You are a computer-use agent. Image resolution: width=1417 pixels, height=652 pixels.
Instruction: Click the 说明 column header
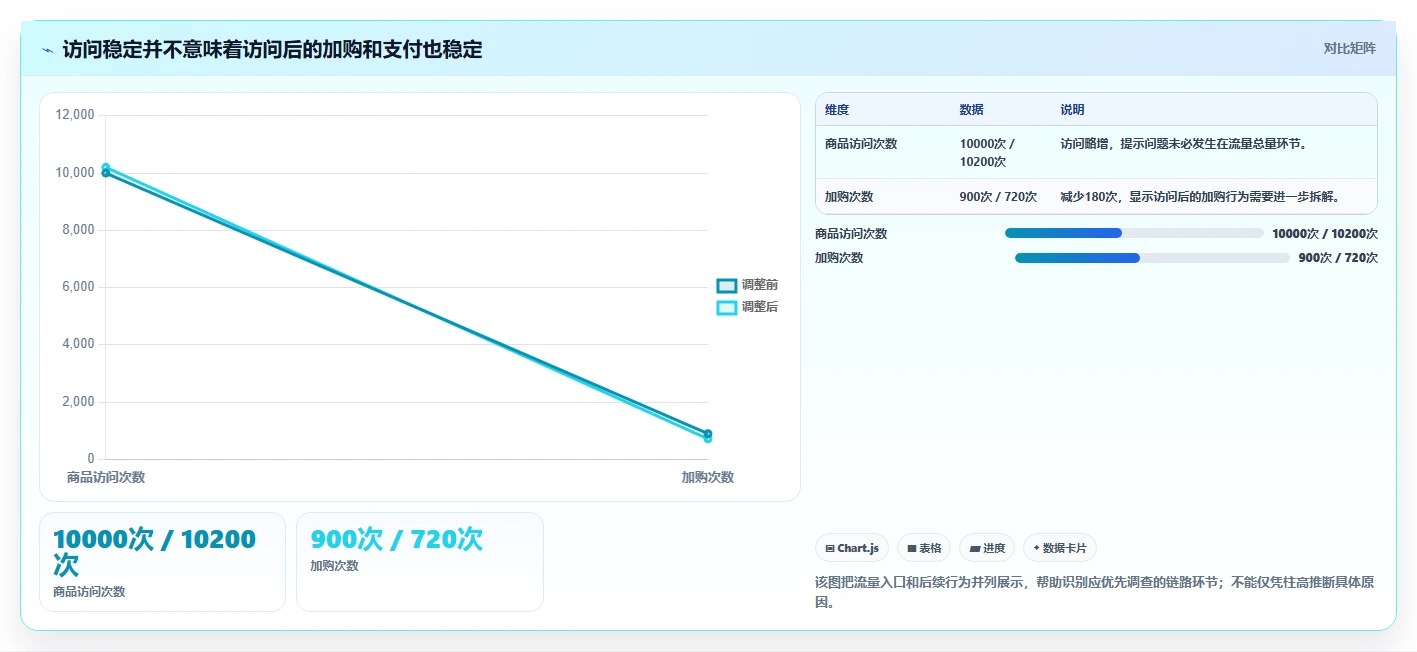pos(1072,110)
